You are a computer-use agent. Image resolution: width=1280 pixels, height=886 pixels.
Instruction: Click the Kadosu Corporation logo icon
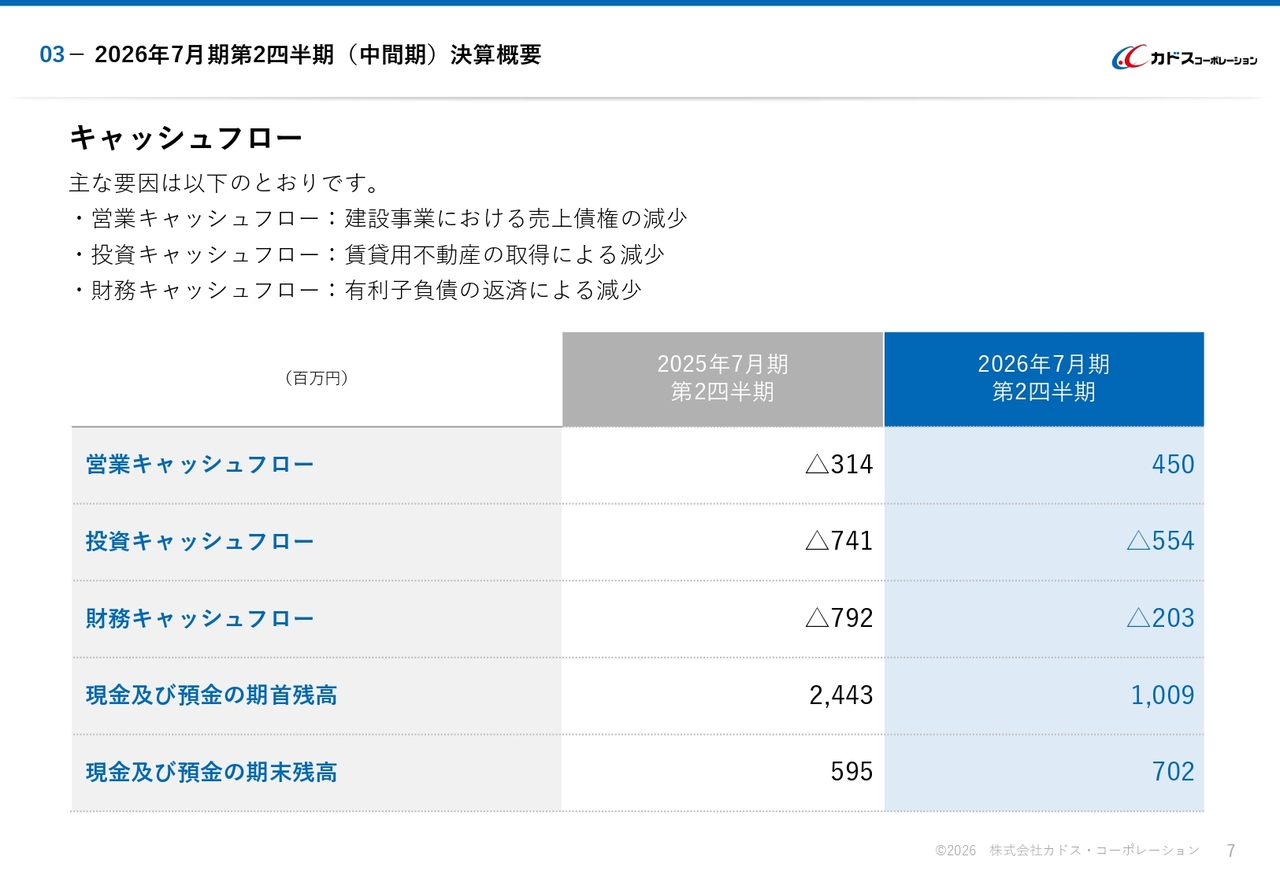1130,58
